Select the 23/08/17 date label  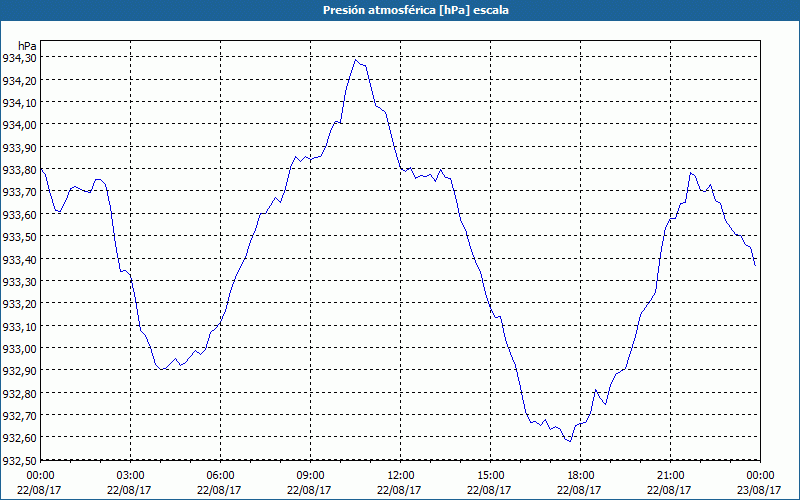(x=759, y=490)
